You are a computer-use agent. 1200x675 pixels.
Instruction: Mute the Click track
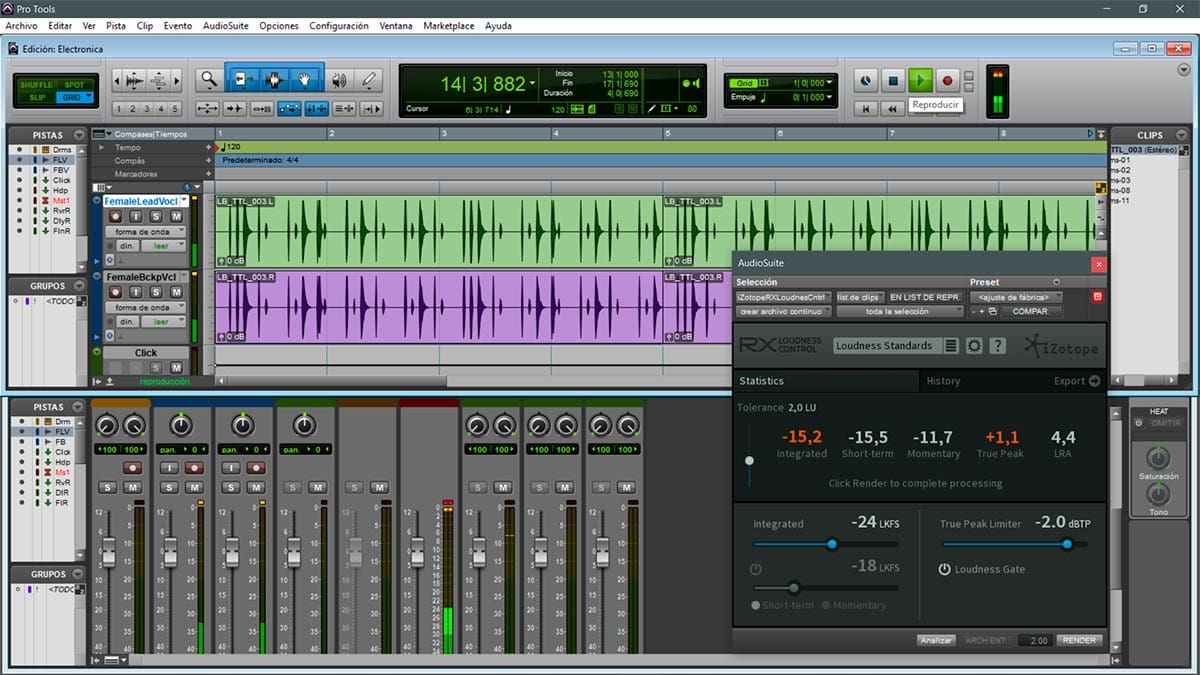click(176, 367)
